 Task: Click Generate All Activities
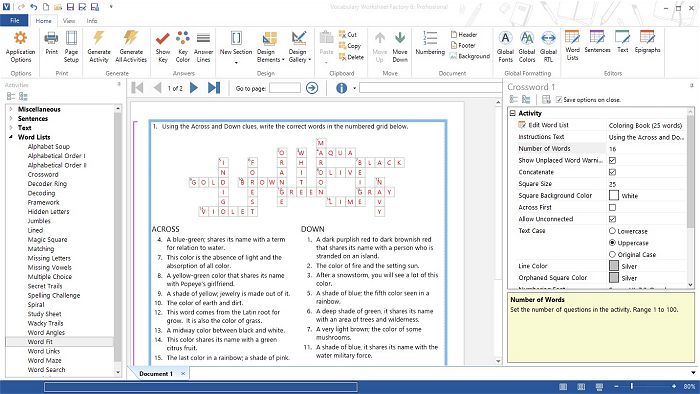pyautogui.click(x=131, y=46)
